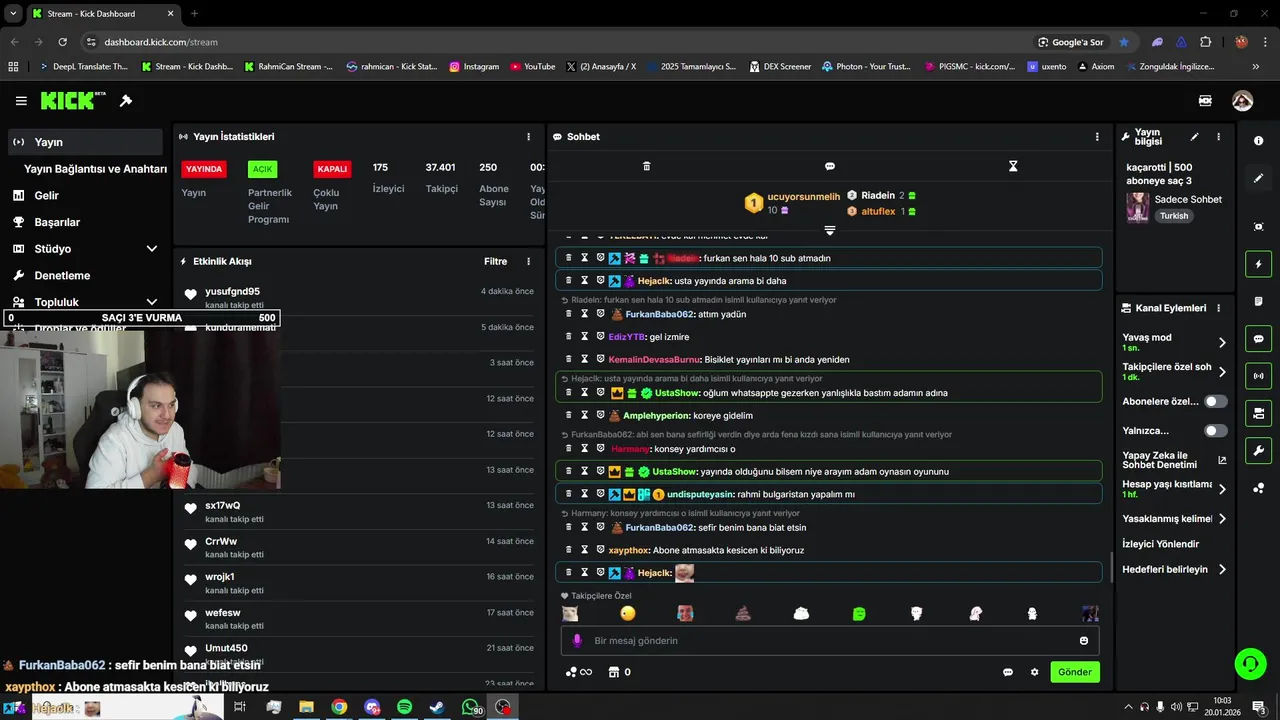Click the hammer moderation icon next to Kick logo
The height and width of the screenshot is (720, 1280).
[126, 101]
